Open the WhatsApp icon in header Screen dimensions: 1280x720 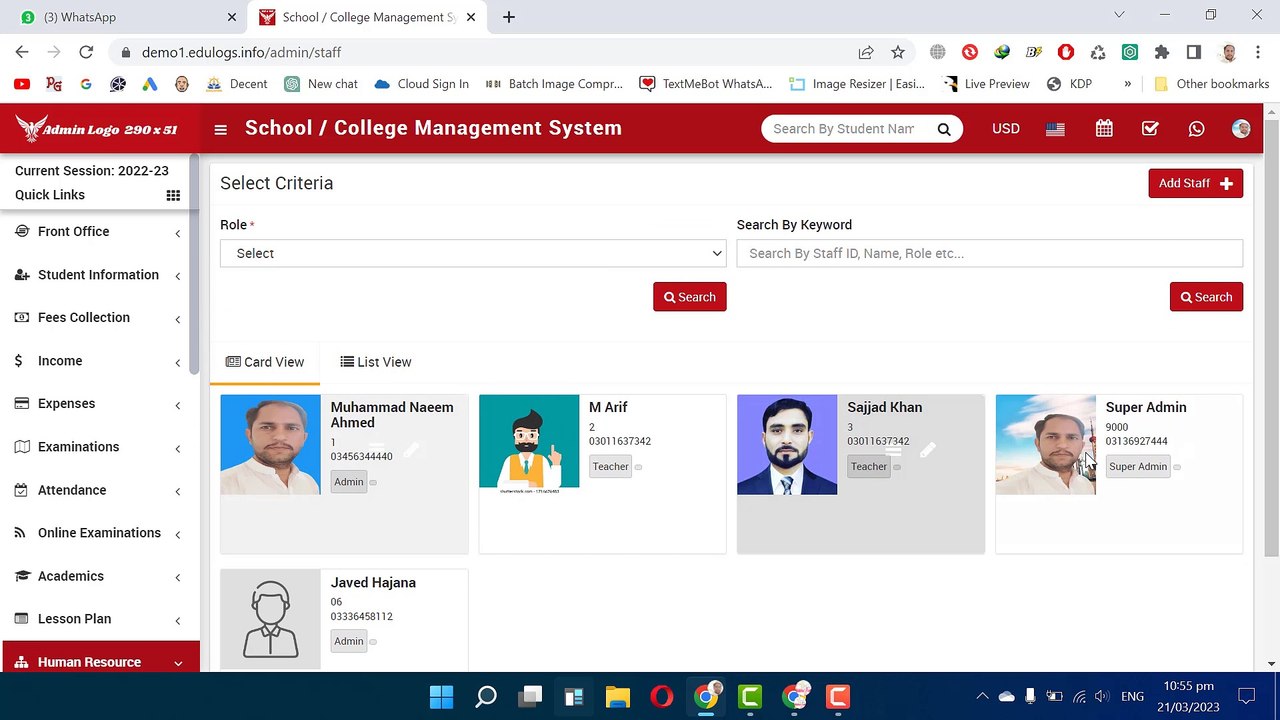point(1196,129)
